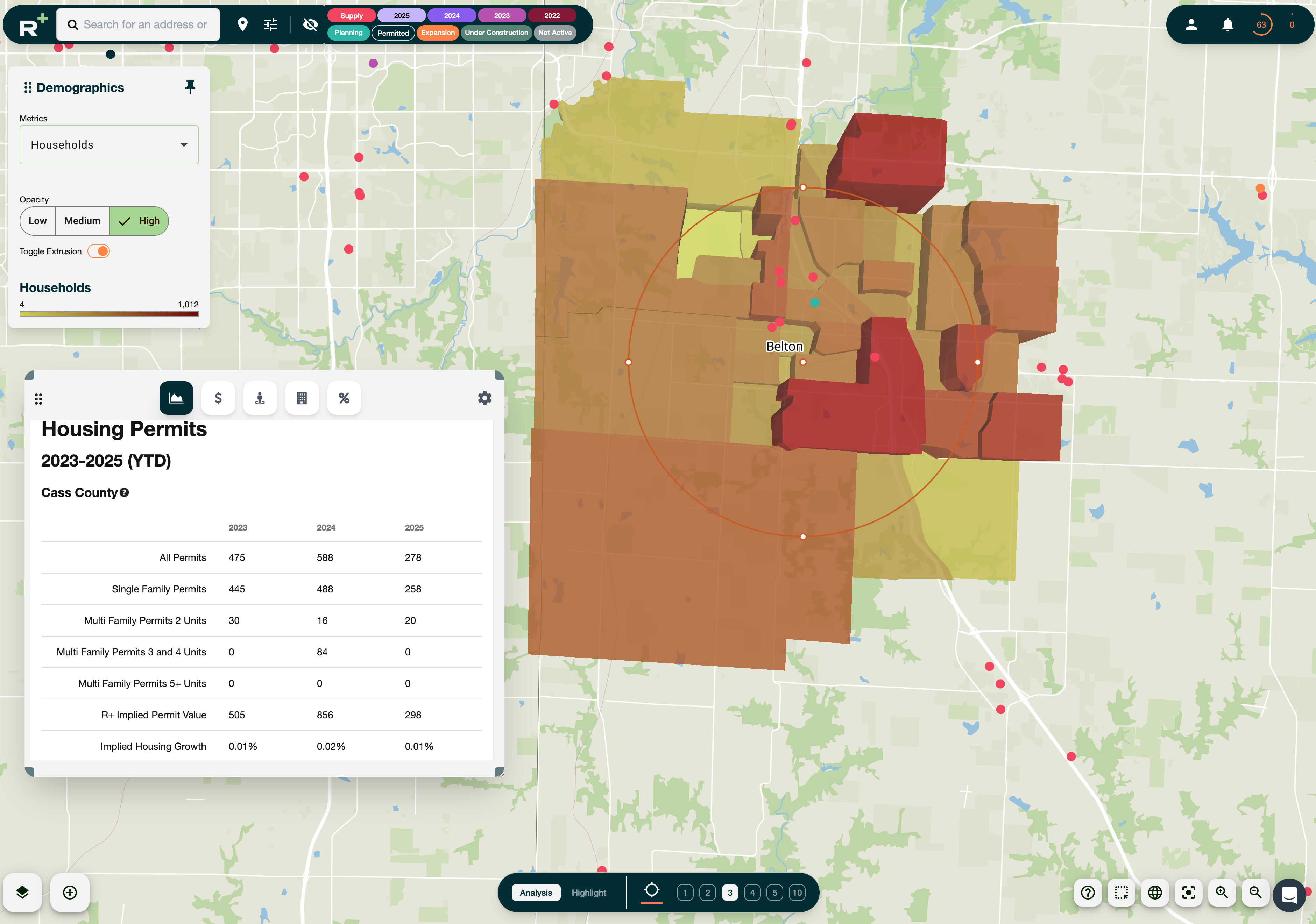Click the address search field
This screenshot has width=1316, height=924.
point(144,24)
